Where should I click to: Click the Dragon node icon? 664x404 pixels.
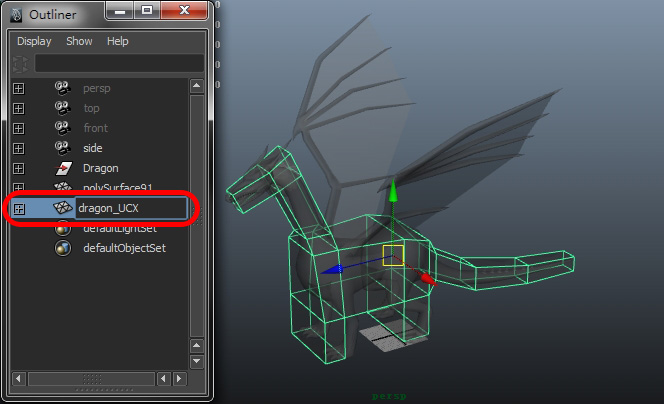click(63, 168)
